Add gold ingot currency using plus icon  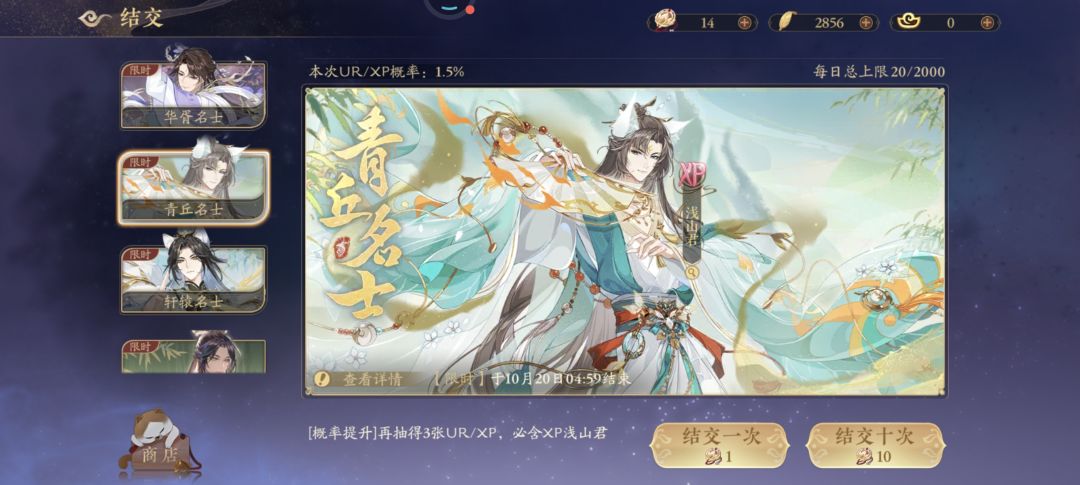[x=987, y=23]
